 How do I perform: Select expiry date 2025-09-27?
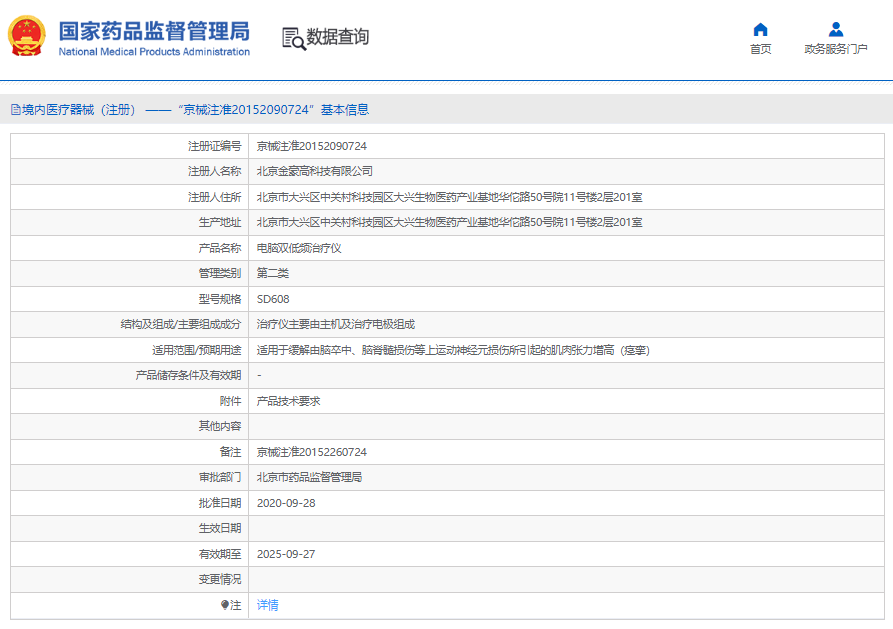(286, 554)
